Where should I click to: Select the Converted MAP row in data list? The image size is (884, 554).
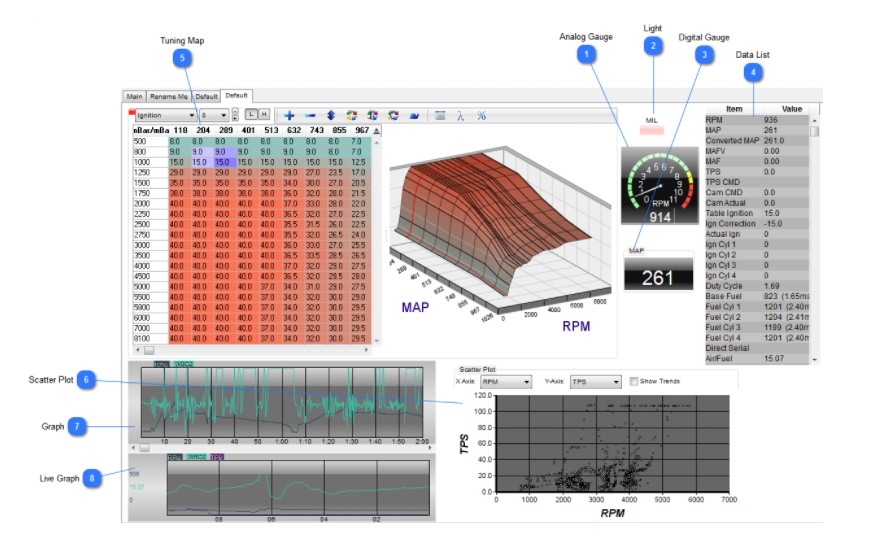coord(757,141)
